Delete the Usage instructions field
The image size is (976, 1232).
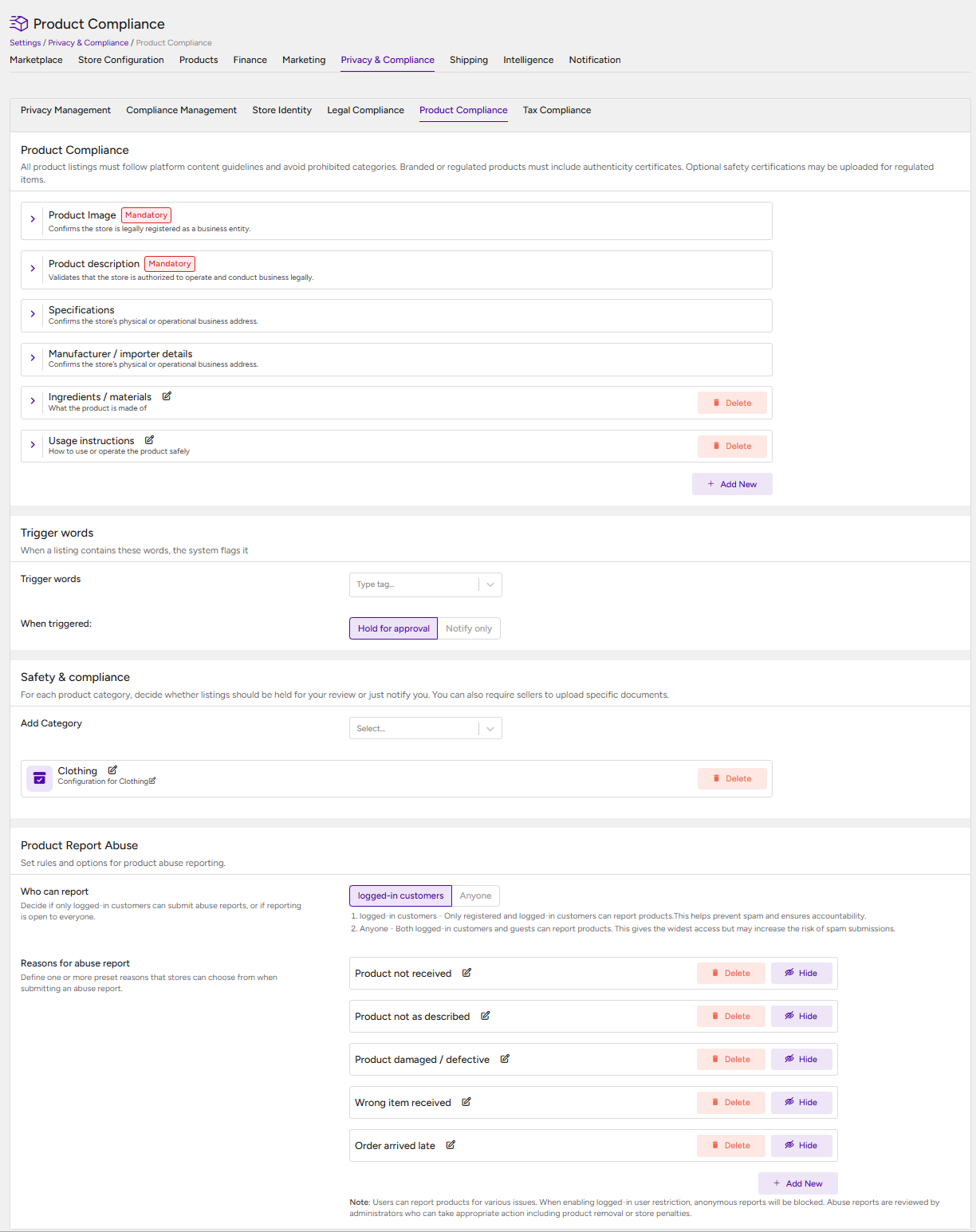tap(732, 447)
